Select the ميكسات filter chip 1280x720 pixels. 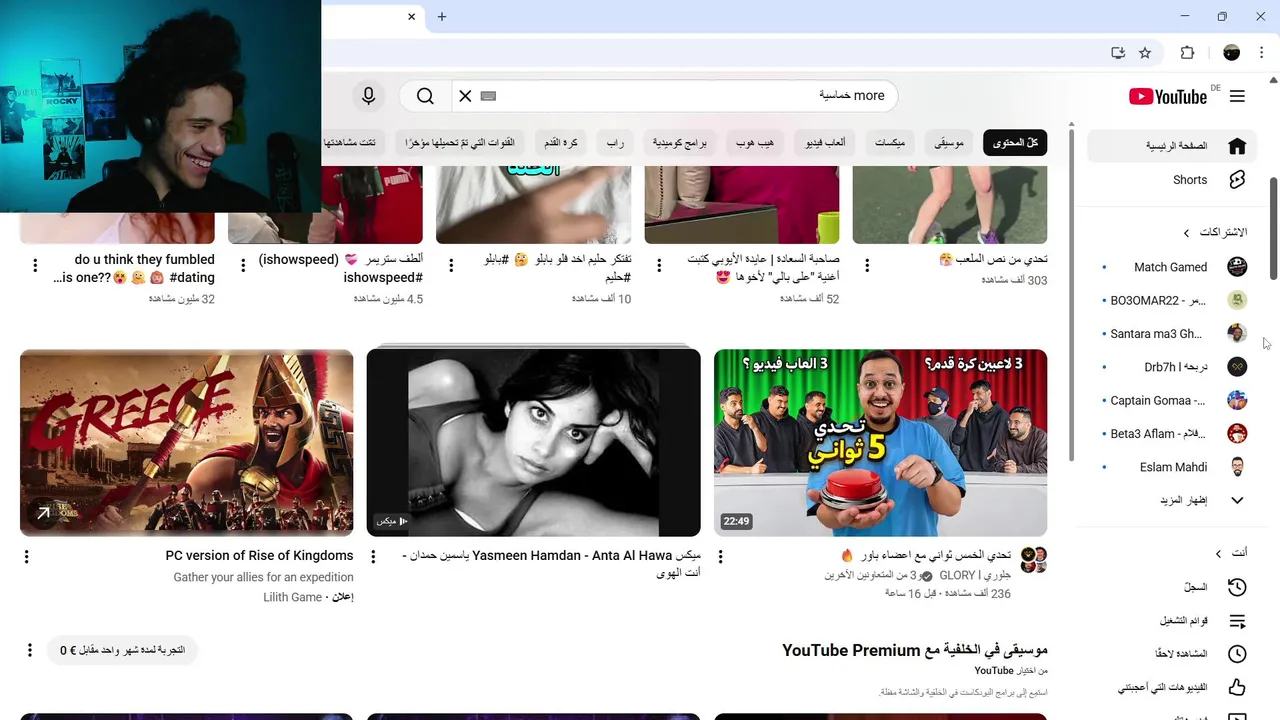[890, 143]
